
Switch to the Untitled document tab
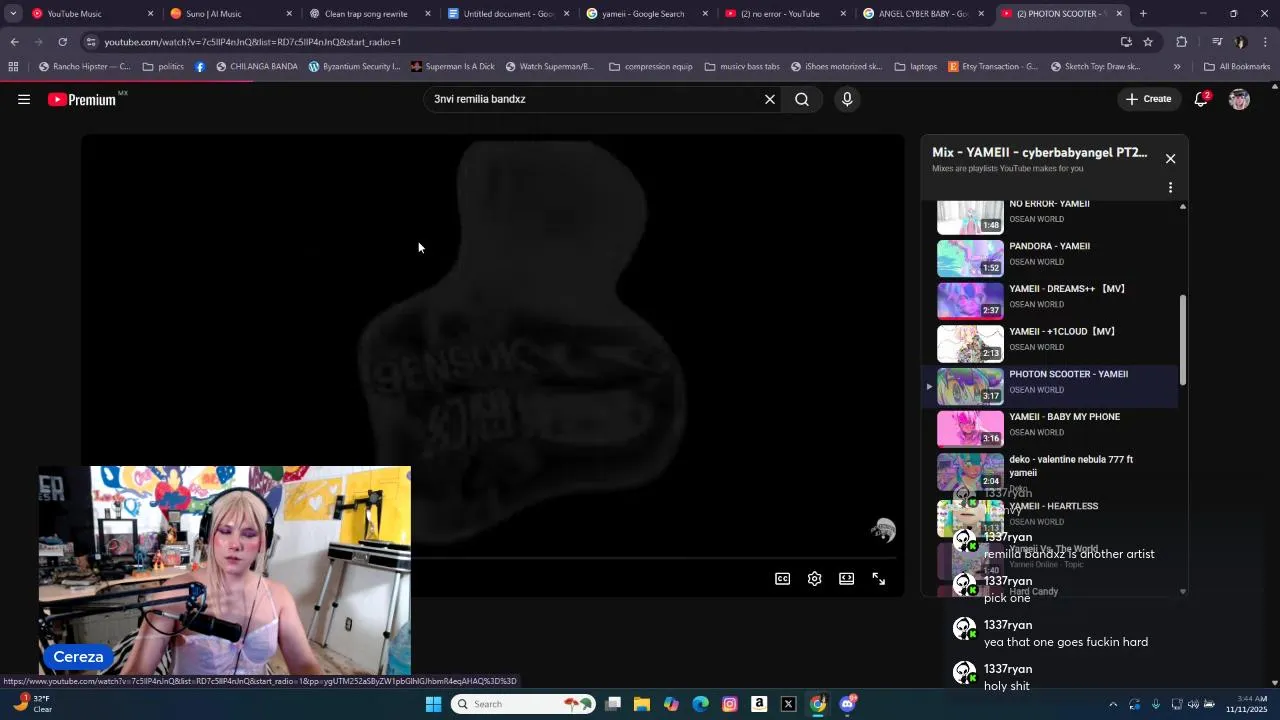(x=508, y=14)
